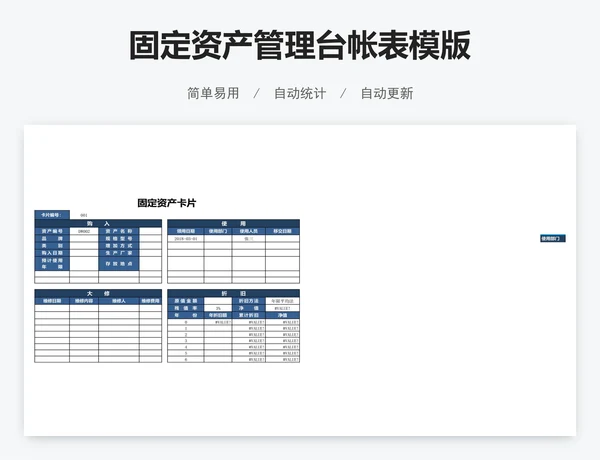Click the empty cell beside 品牌
The image size is (600, 460).
coord(84,238)
